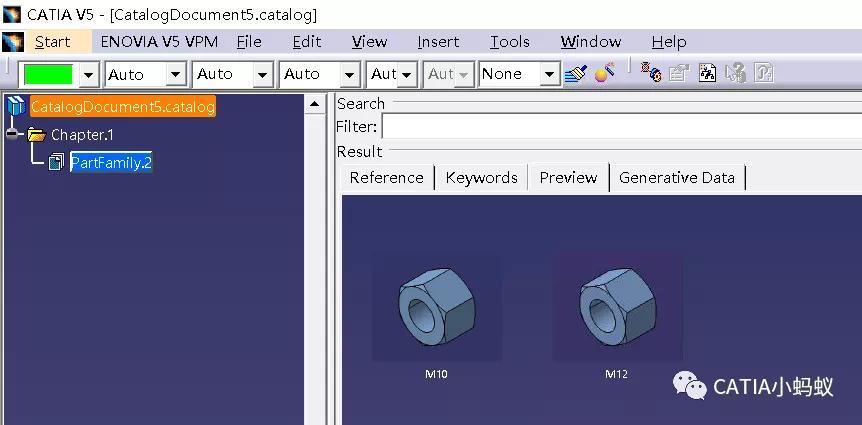Open the ENOVIA V5 VPM menu
This screenshot has width=862, height=425.
coord(159,42)
